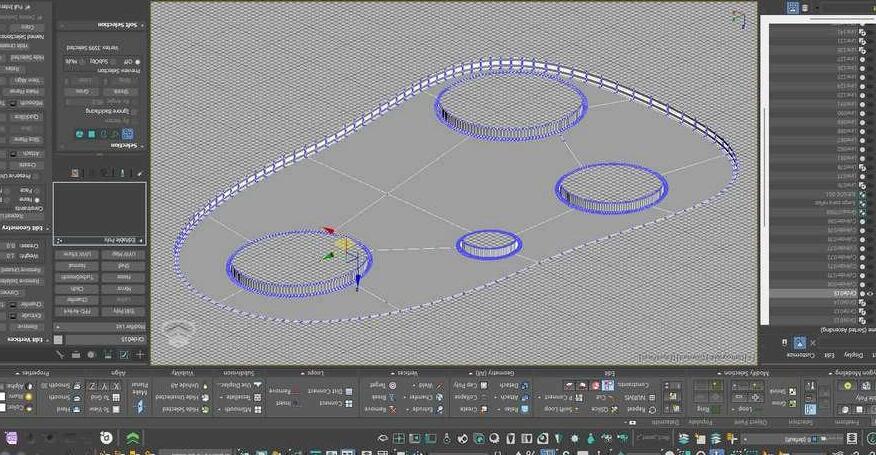Click the QuickSlice button in Edit Geometry

point(26,117)
